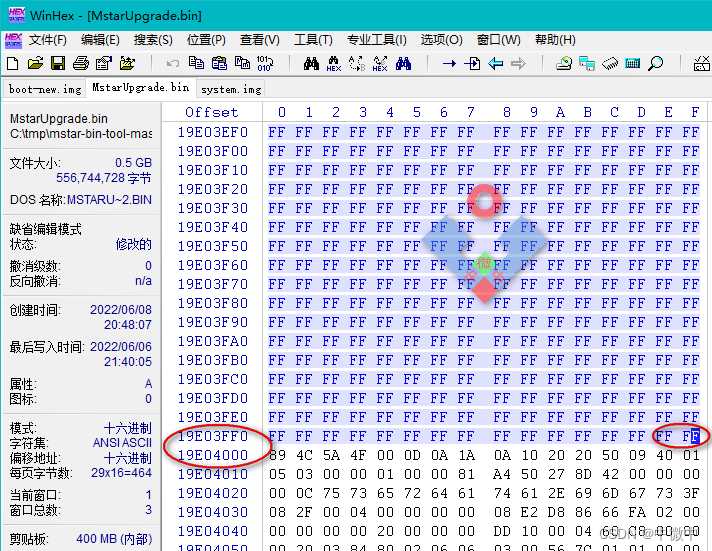The image size is (712, 551).
Task: Click the Go to page arrow icon
Action: [x=472, y=64]
